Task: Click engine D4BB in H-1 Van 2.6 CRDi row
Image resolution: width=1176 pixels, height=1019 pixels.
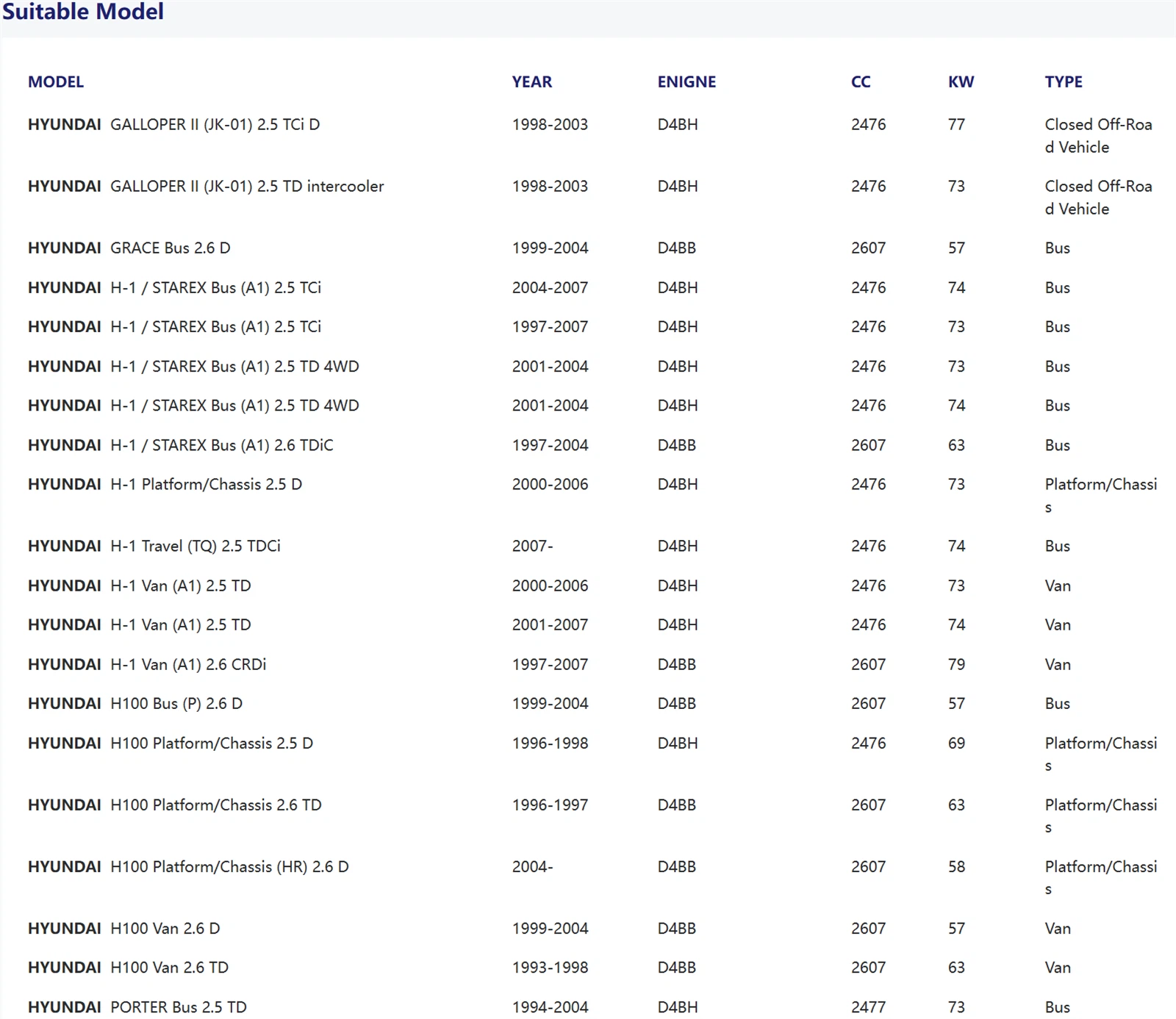Action: tap(677, 664)
